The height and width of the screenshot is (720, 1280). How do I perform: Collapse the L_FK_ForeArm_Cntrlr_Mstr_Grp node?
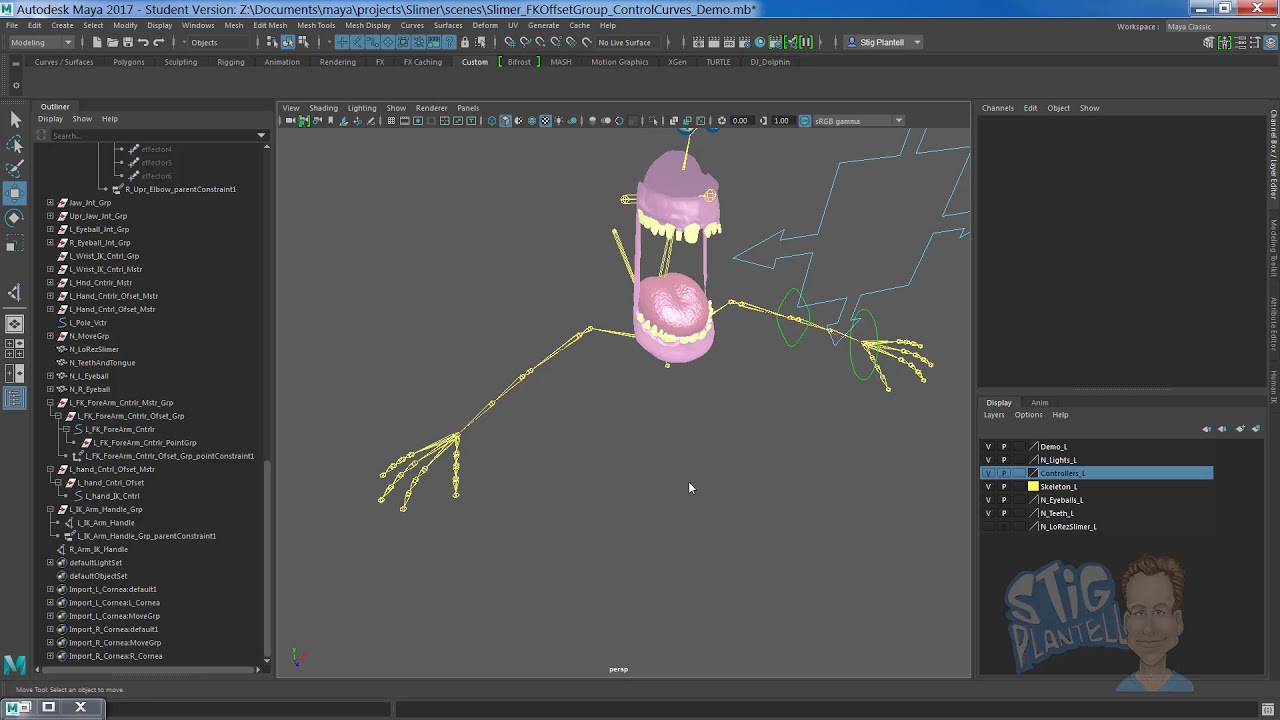pos(50,403)
